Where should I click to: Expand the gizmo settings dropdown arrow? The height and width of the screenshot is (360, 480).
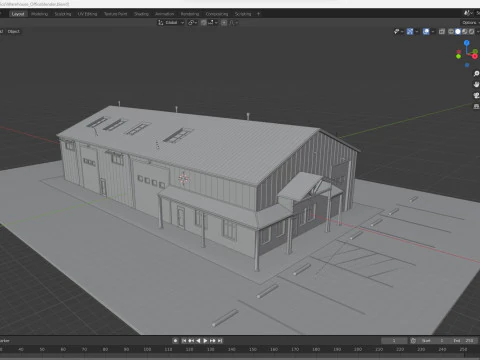(417, 31)
